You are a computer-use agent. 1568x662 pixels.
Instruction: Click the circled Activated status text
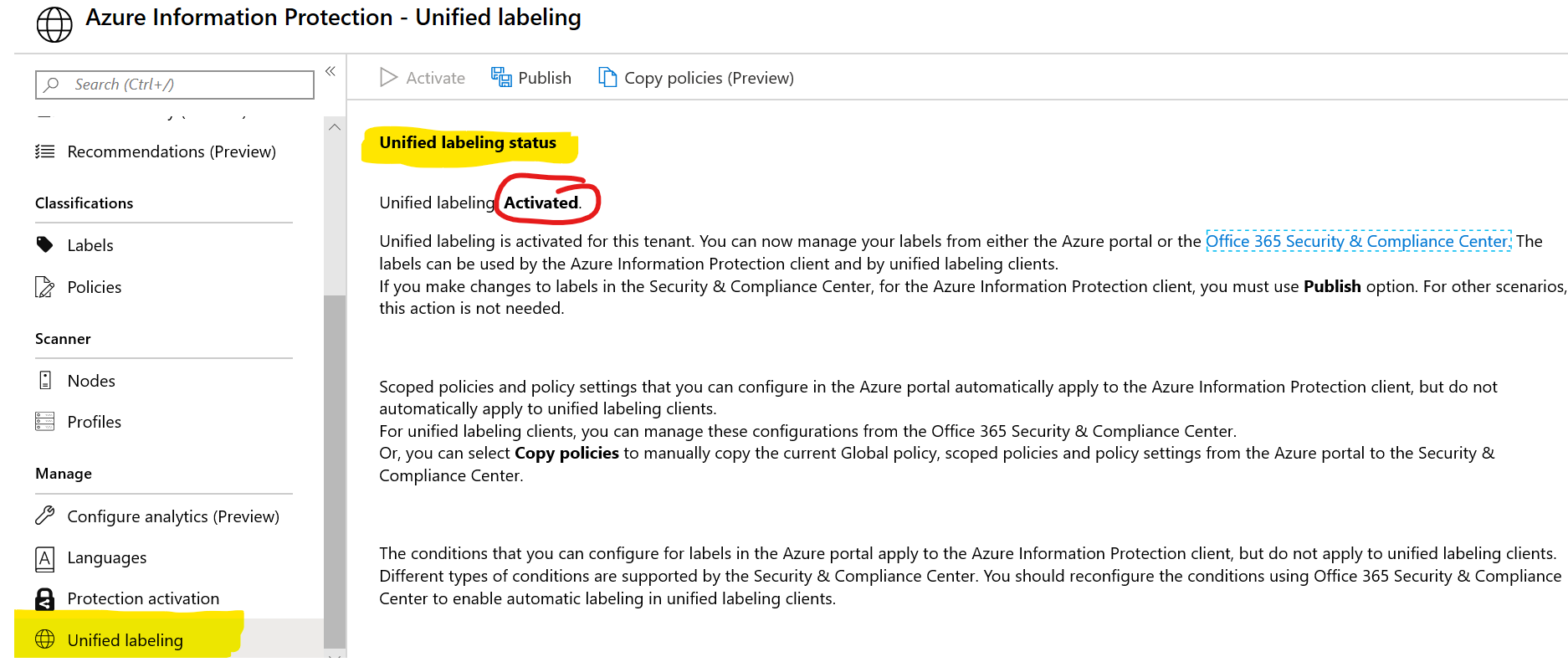click(x=540, y=202)
